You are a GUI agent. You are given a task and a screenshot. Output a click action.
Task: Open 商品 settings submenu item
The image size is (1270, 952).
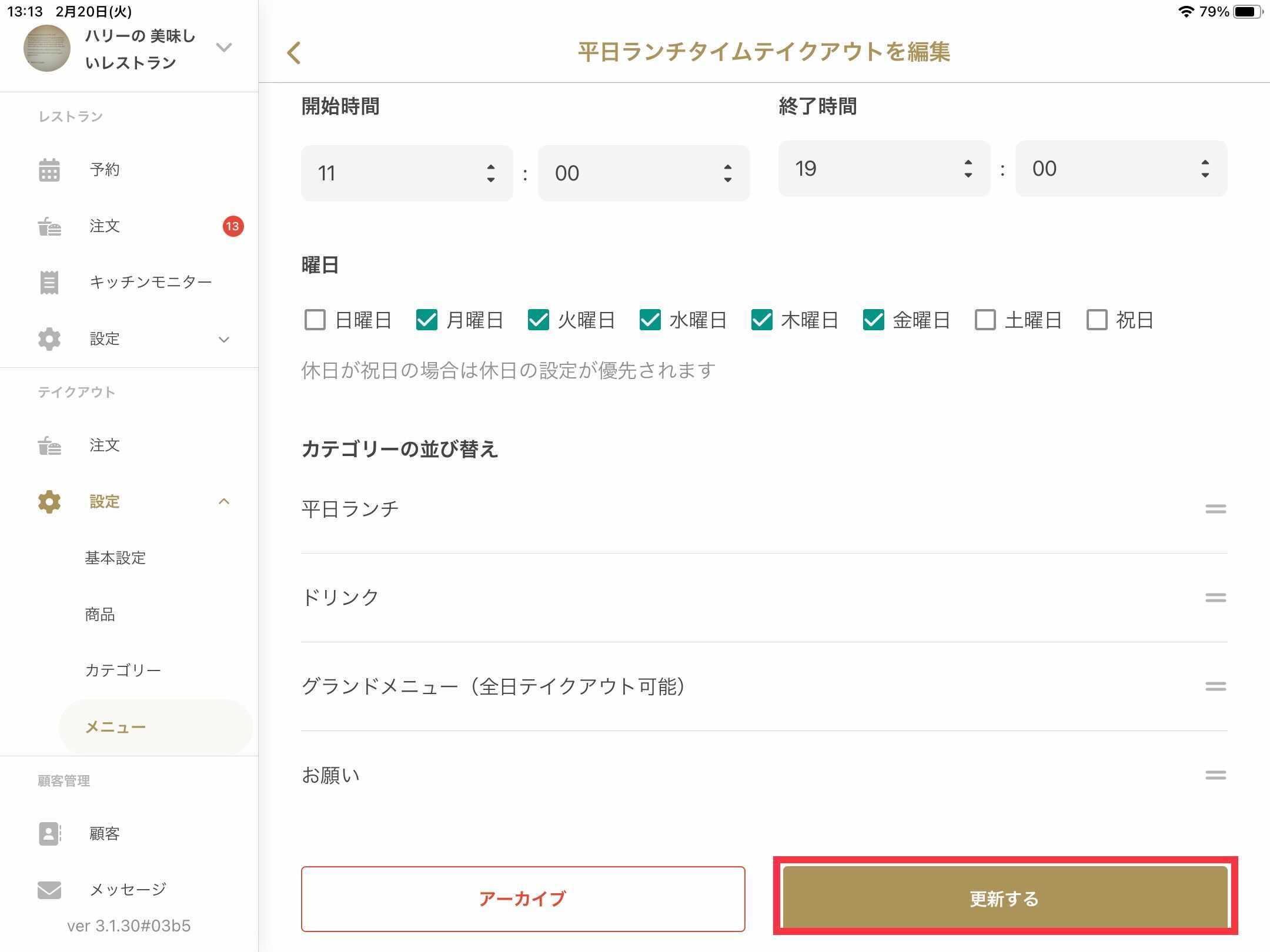click(100, 615)
